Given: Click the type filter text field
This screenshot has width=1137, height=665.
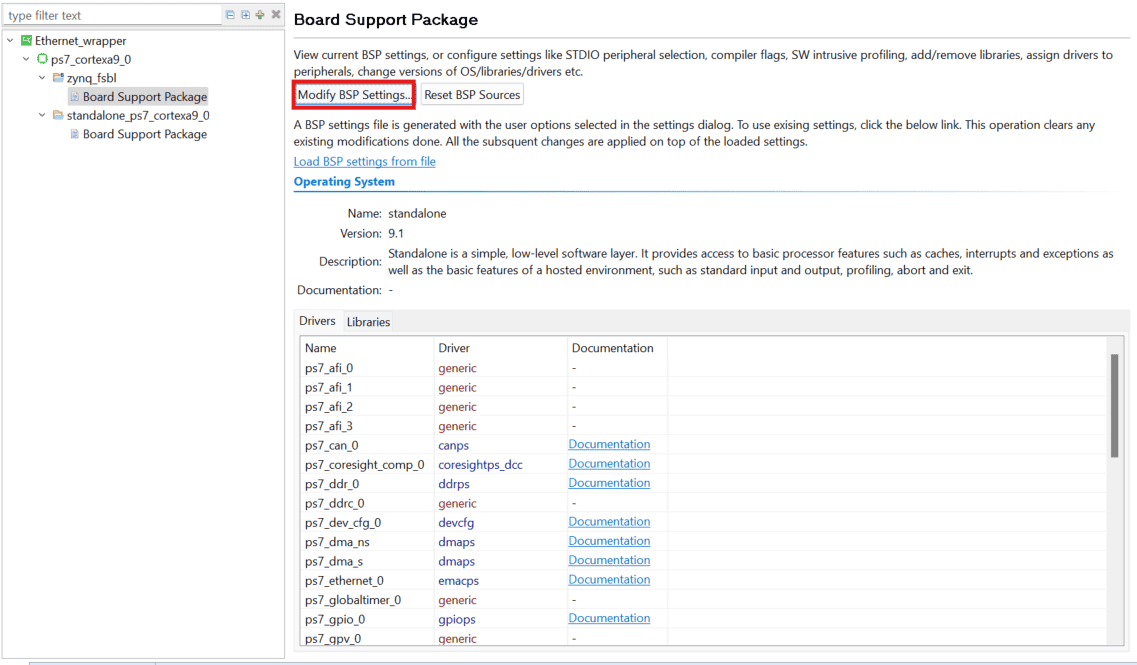Looking at the screenshot, I should (110, 15).
